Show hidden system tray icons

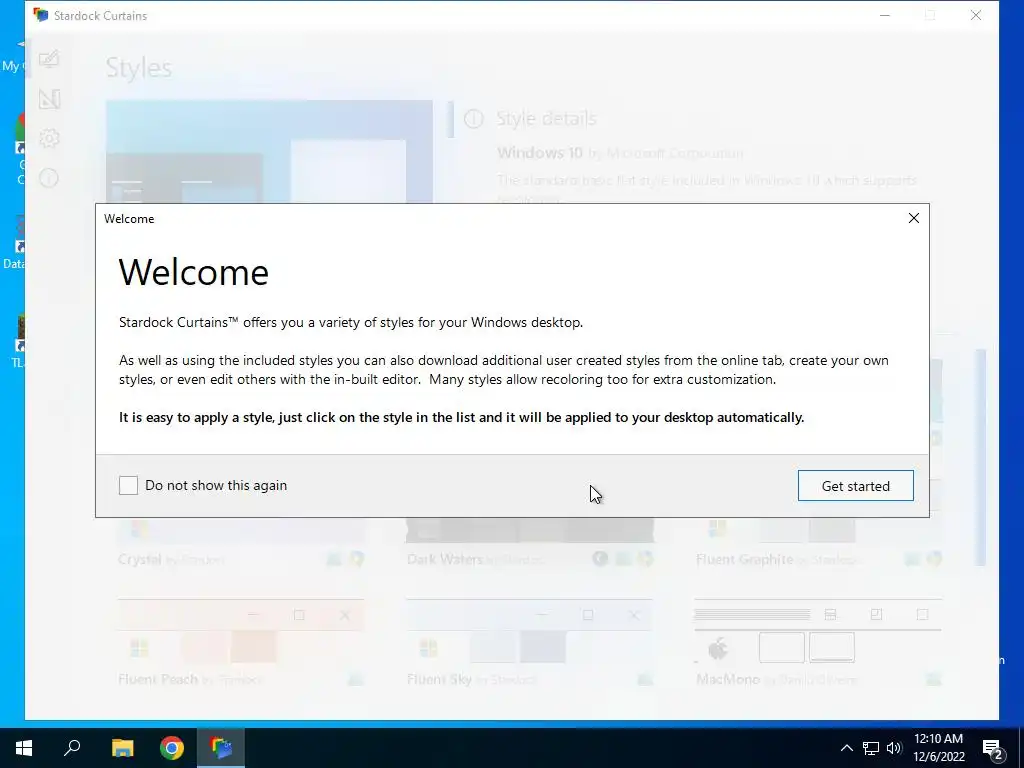846,748
